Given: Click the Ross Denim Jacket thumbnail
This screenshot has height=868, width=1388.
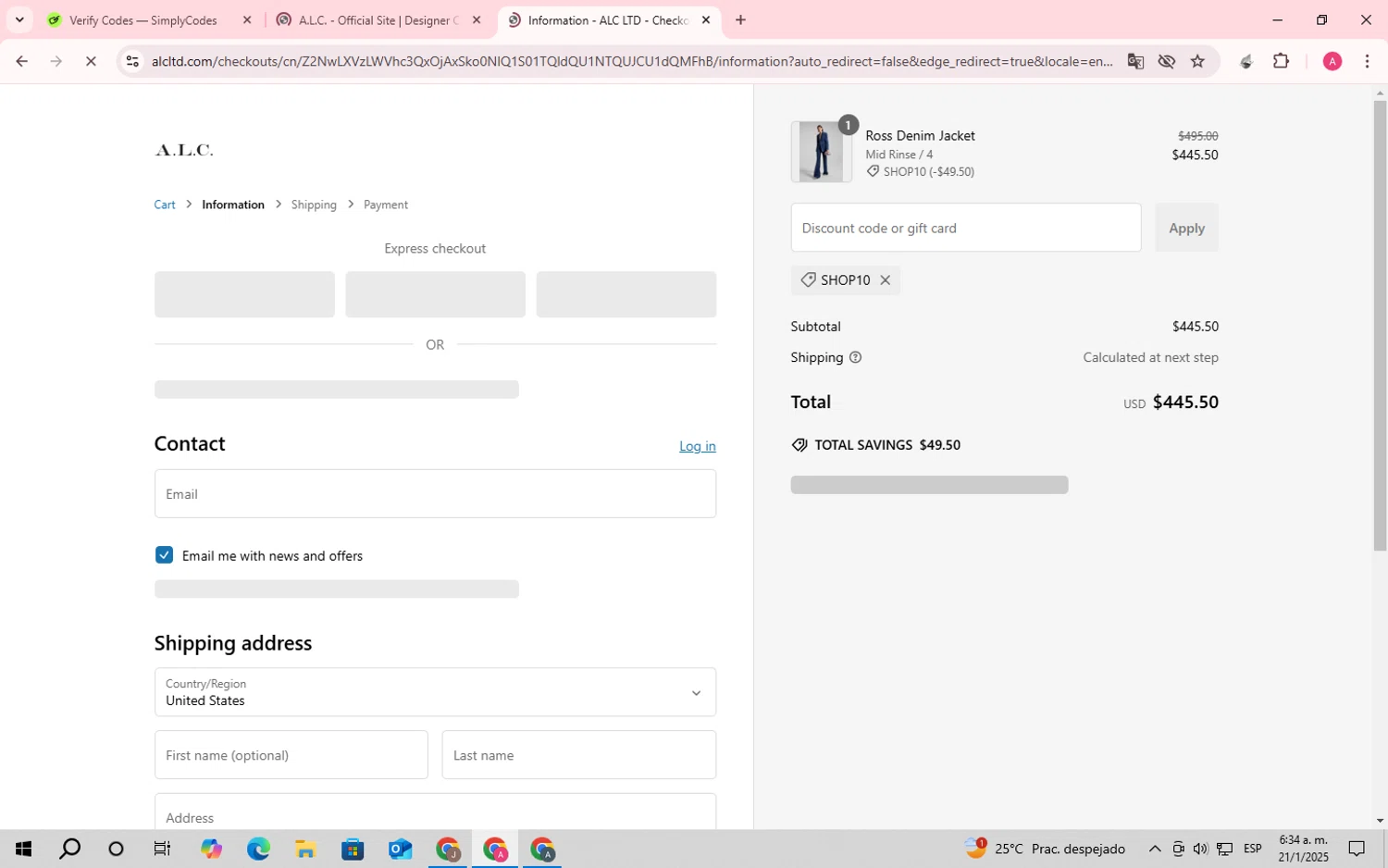Looking at the screenshot, I should pos(821,152).
